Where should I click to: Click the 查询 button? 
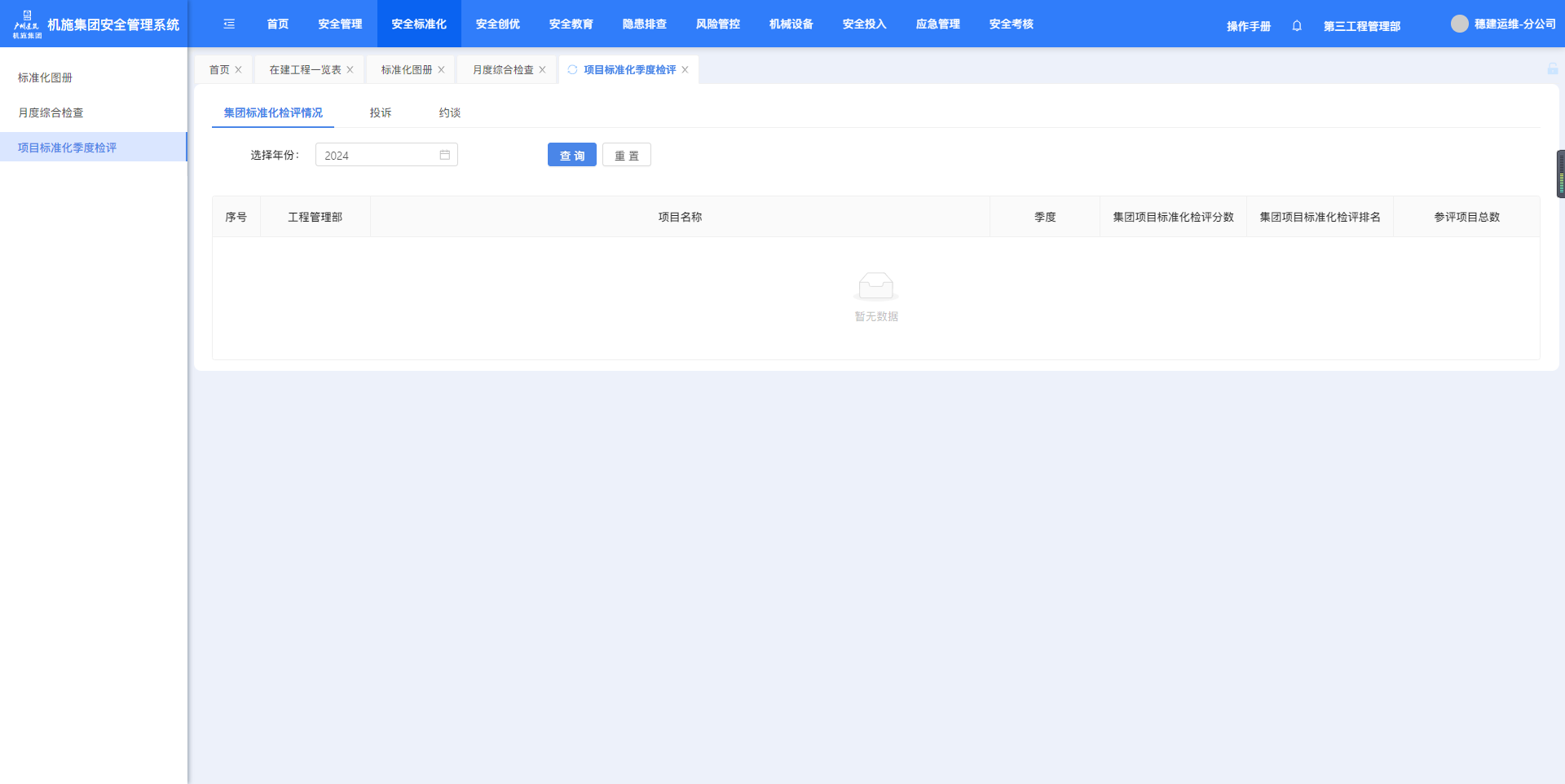point(572,155)
